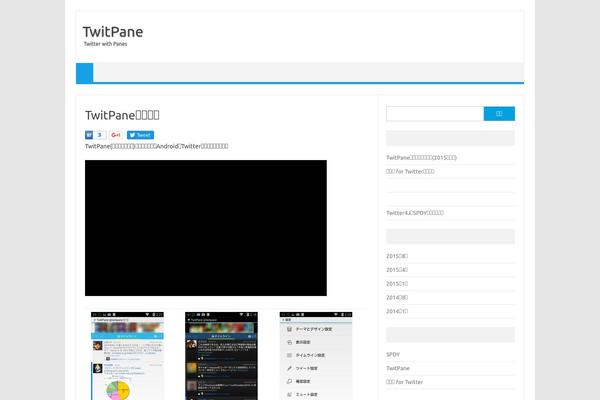Open the first 2014 archive link
This screenshot has width=600, height=400.
pyautogui.click(x=397, y=297)
